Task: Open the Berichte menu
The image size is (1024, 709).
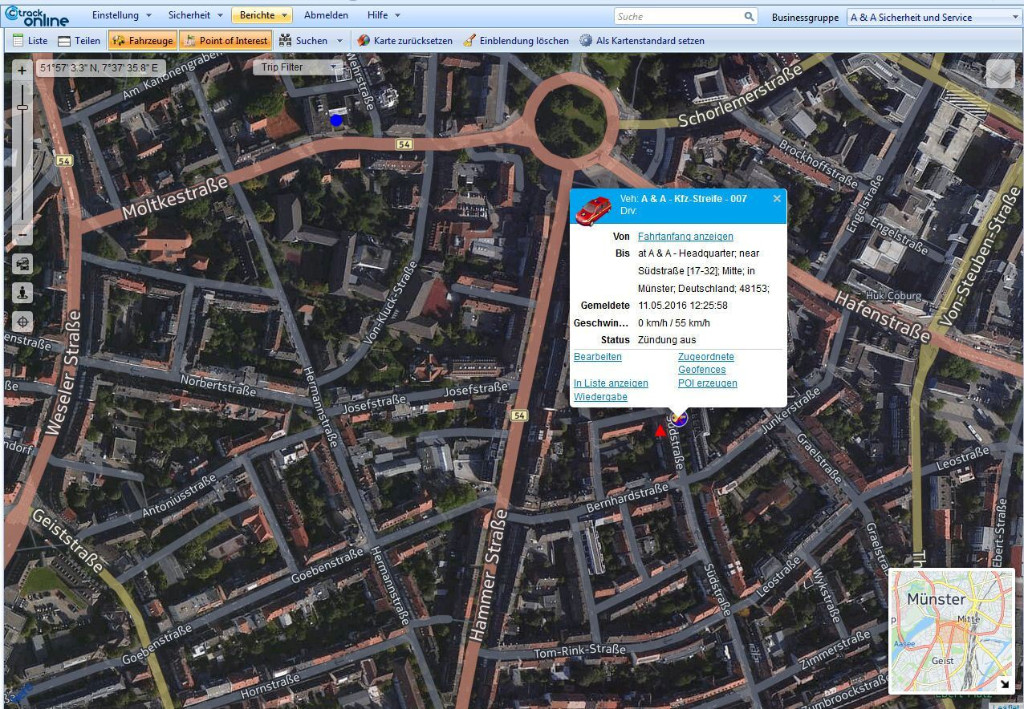Action: [x=262, y=15]
